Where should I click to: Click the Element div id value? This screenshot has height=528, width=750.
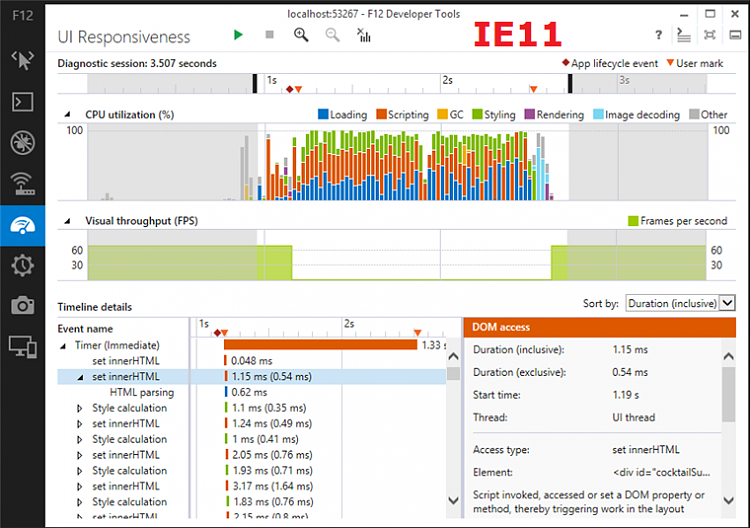click(662, 473)
